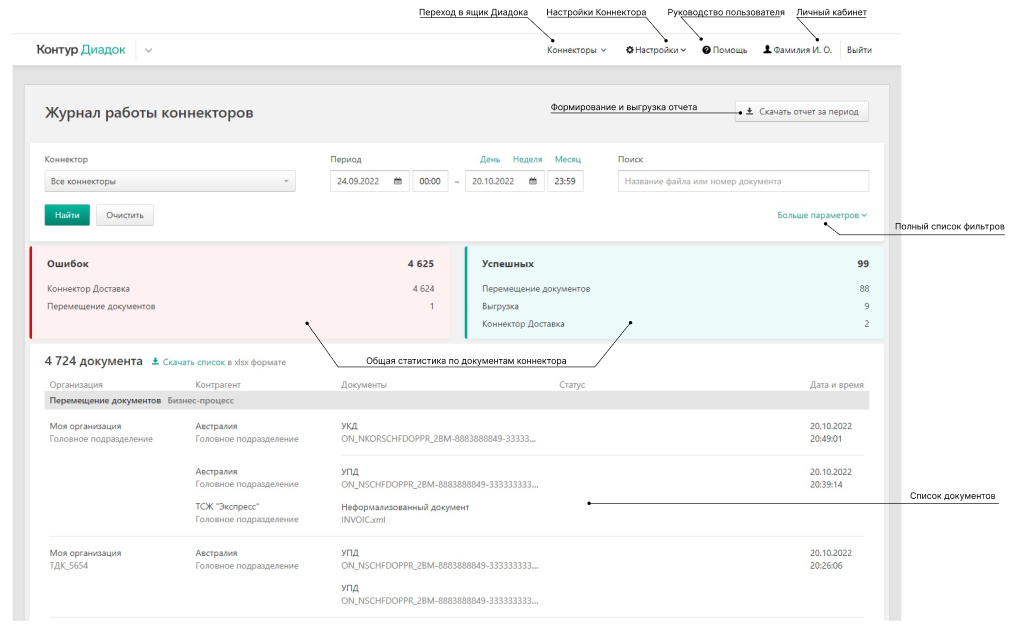Click the end time field 23:59
The width and height of the screenshot is (1015, 629).
coord(565,181)
